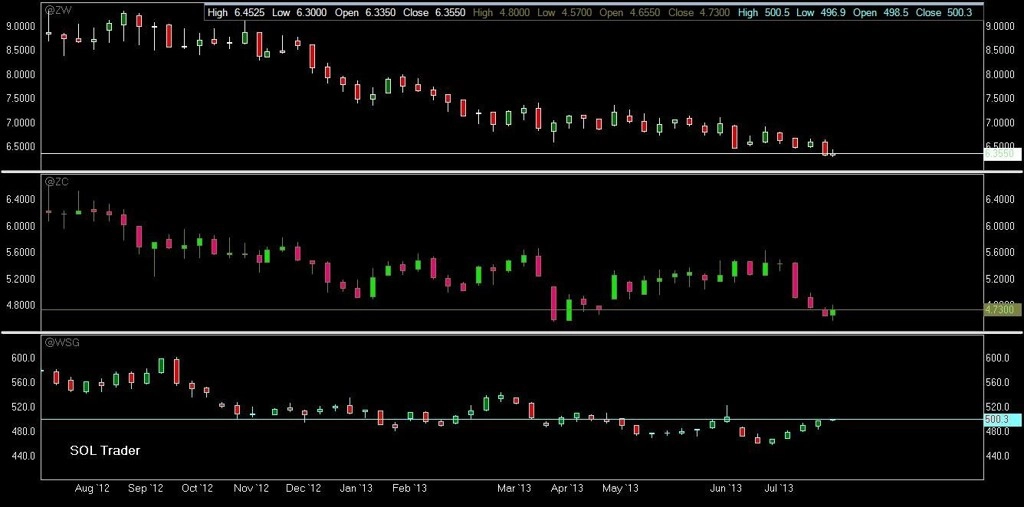The width and height of the screenshot is (1024, 507).
Task: Click 7.5000 on the ZW right price axis
Action: 1002,99
